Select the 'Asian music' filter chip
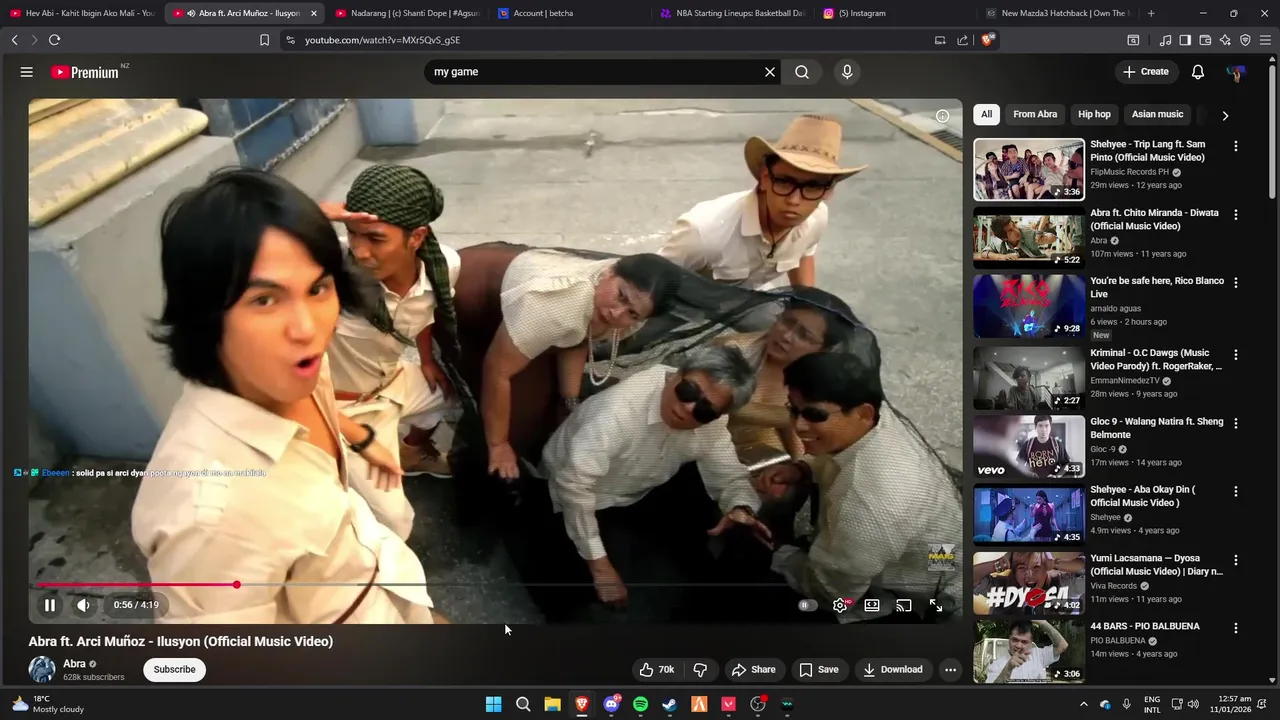The image size is (1280, 720). [x=1157, y=114]
